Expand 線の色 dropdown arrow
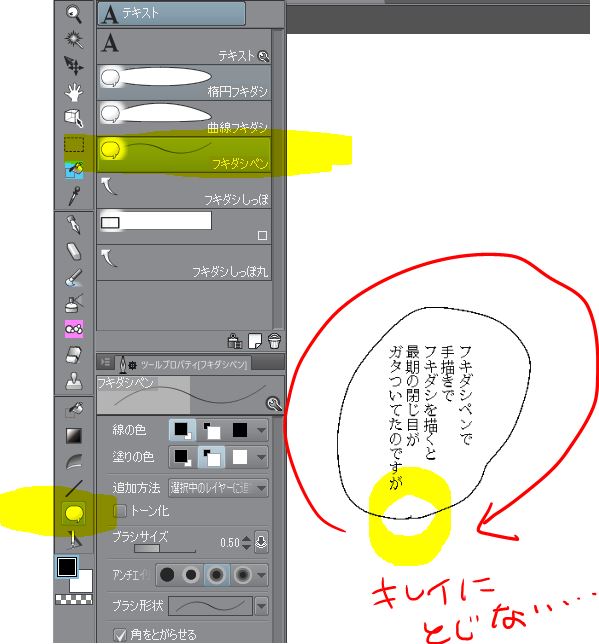This screenshot has width=599, height=644. 261,430
